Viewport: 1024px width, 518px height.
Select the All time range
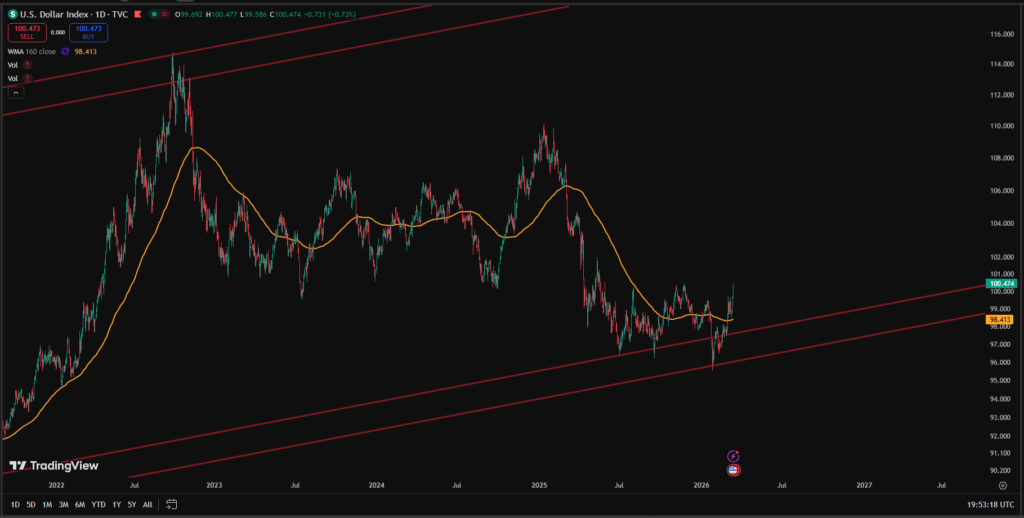click(x=148, y=504)
